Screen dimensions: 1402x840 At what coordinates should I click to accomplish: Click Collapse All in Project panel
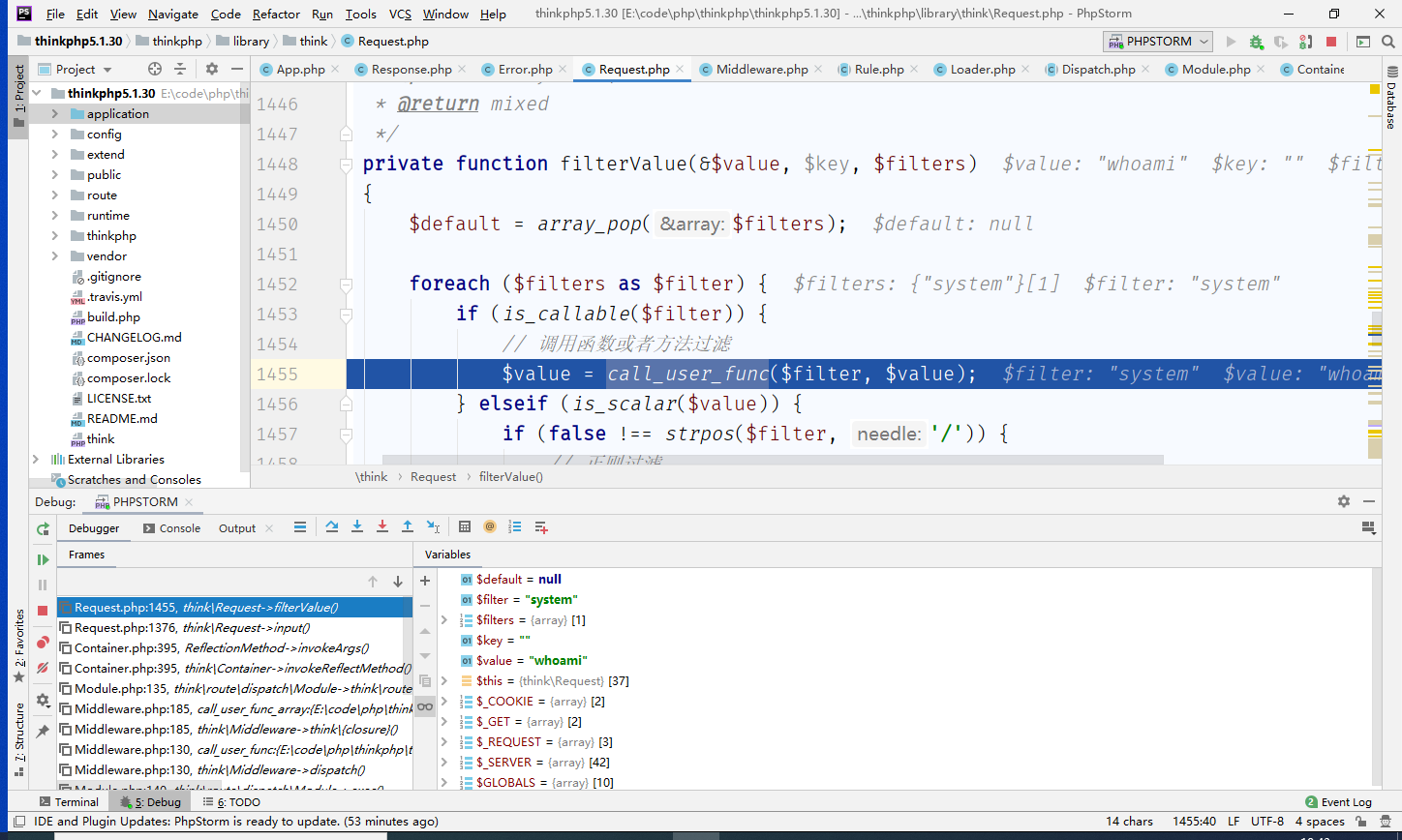click(180, 69)
